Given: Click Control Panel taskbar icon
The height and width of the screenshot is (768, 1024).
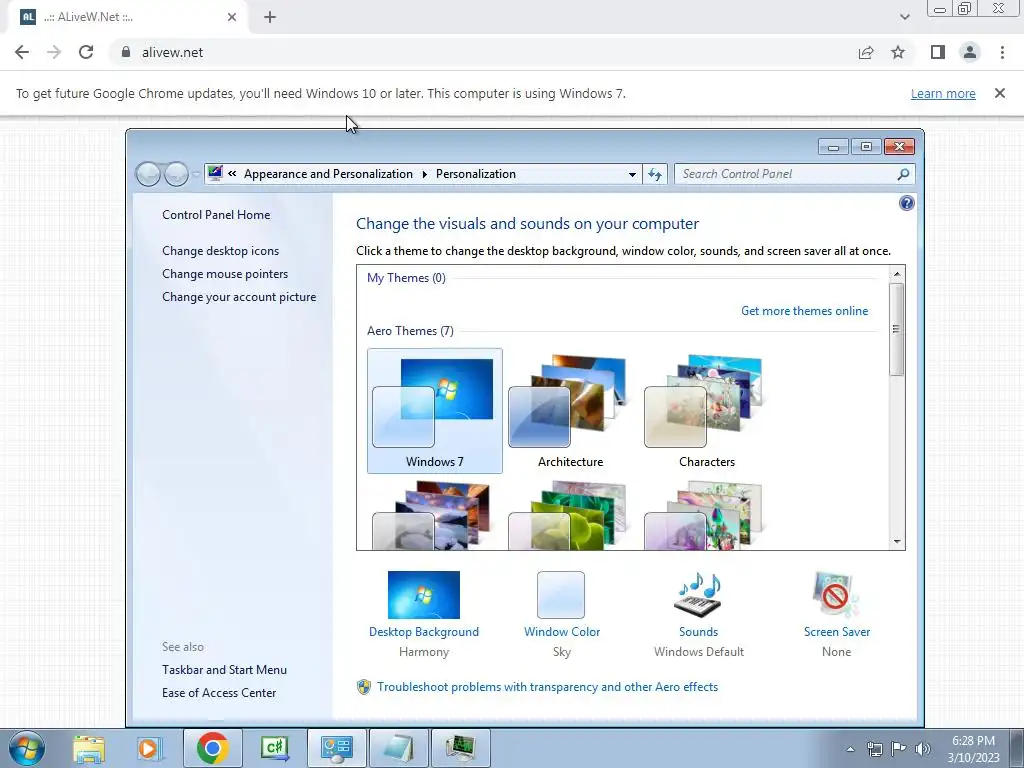Looking at the screenshot, I should [336, 748].
